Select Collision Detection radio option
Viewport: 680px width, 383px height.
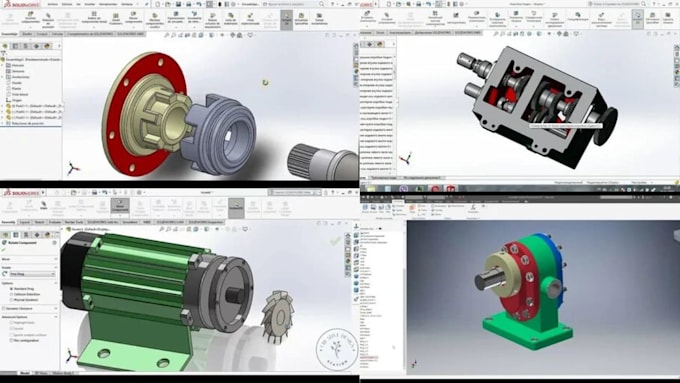pos(12,294)
